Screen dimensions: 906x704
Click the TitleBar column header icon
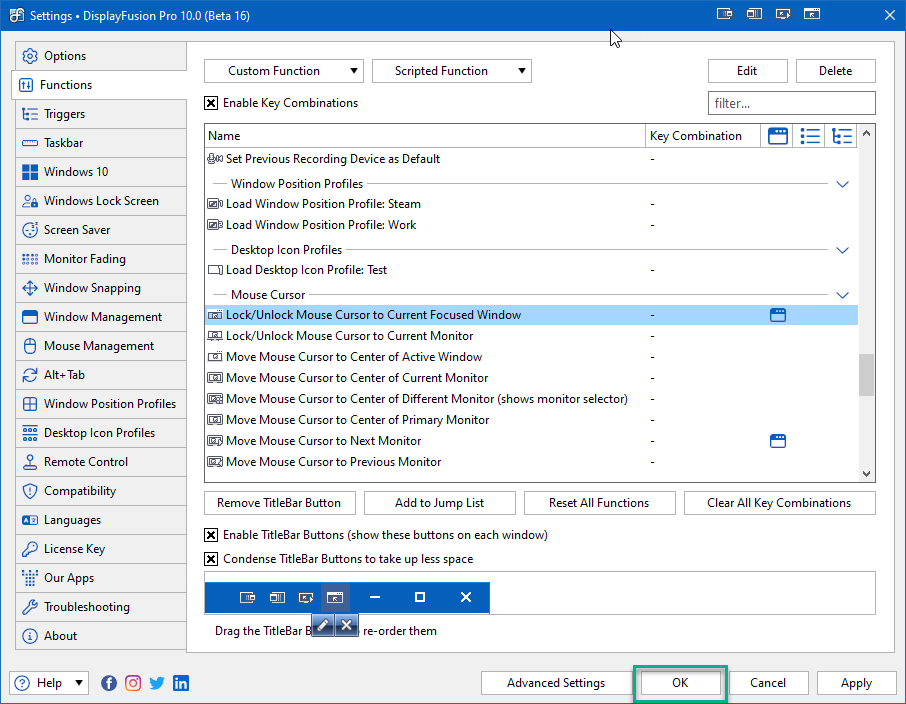[778, 136]
